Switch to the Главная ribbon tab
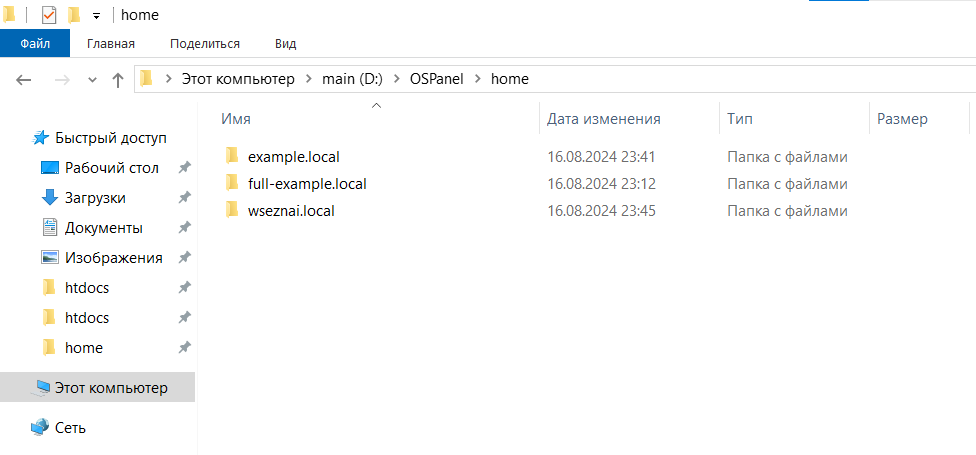The image size is (976, 455). [111, 44]
